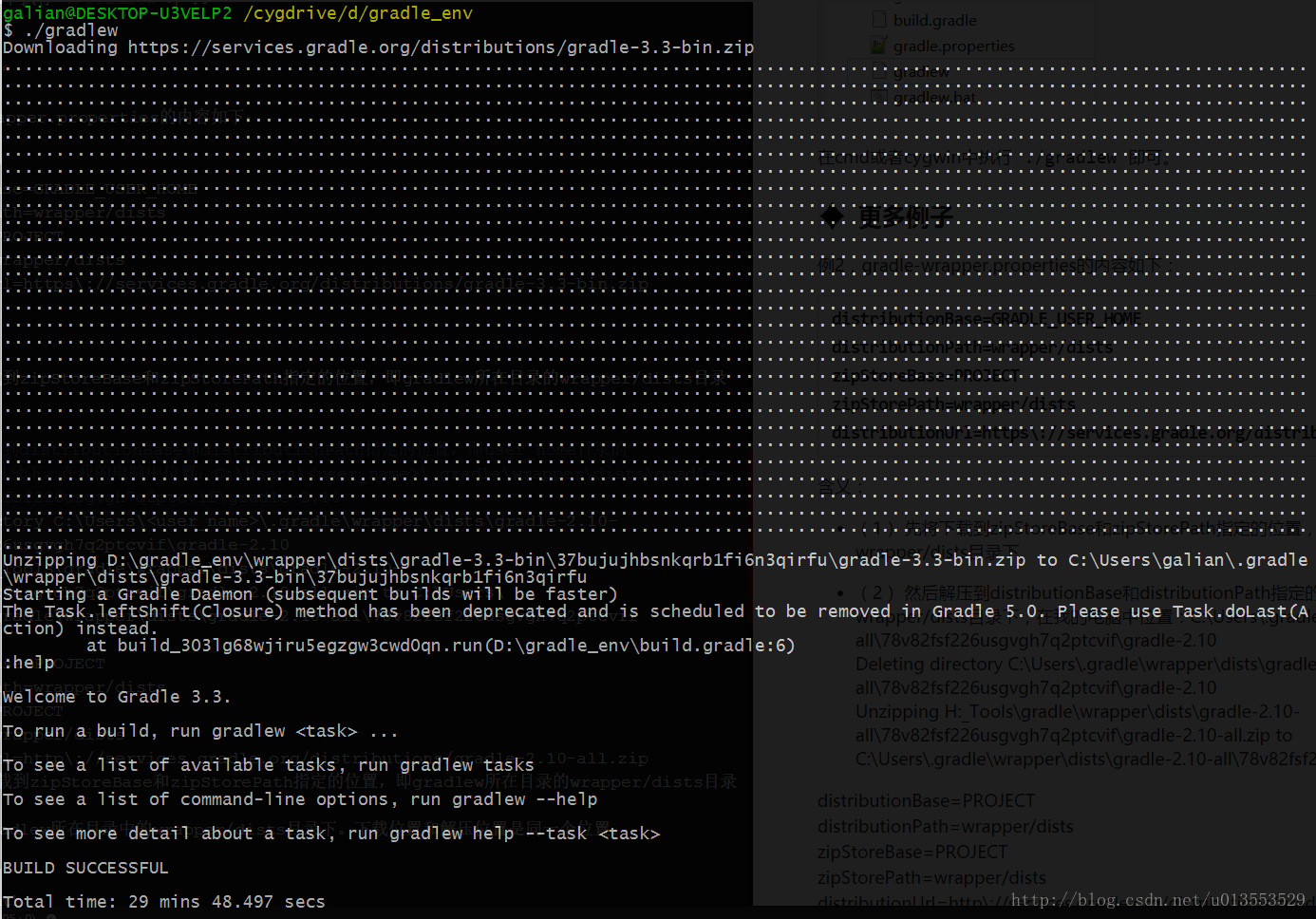This screenshot has height=919, width=1316.
Task: Click the 'at build_3031g68wjiru5egzgw3cwd0qn.run' stack line
Action: coord(441,646)
